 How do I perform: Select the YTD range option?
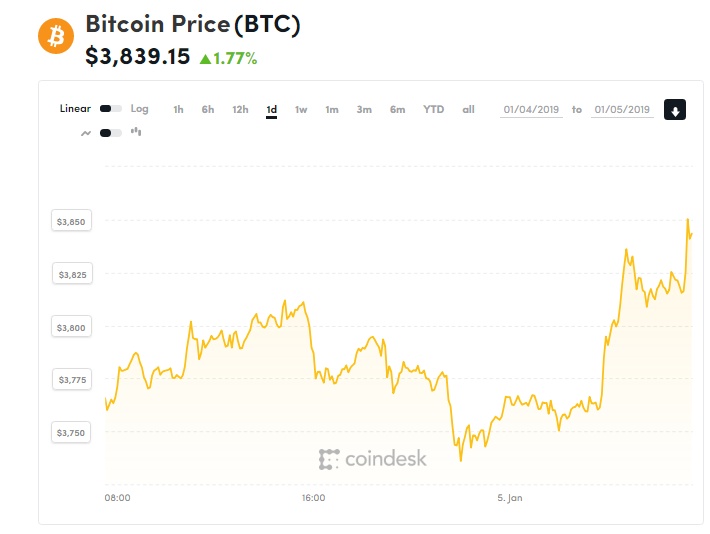[x=433, y=110]
